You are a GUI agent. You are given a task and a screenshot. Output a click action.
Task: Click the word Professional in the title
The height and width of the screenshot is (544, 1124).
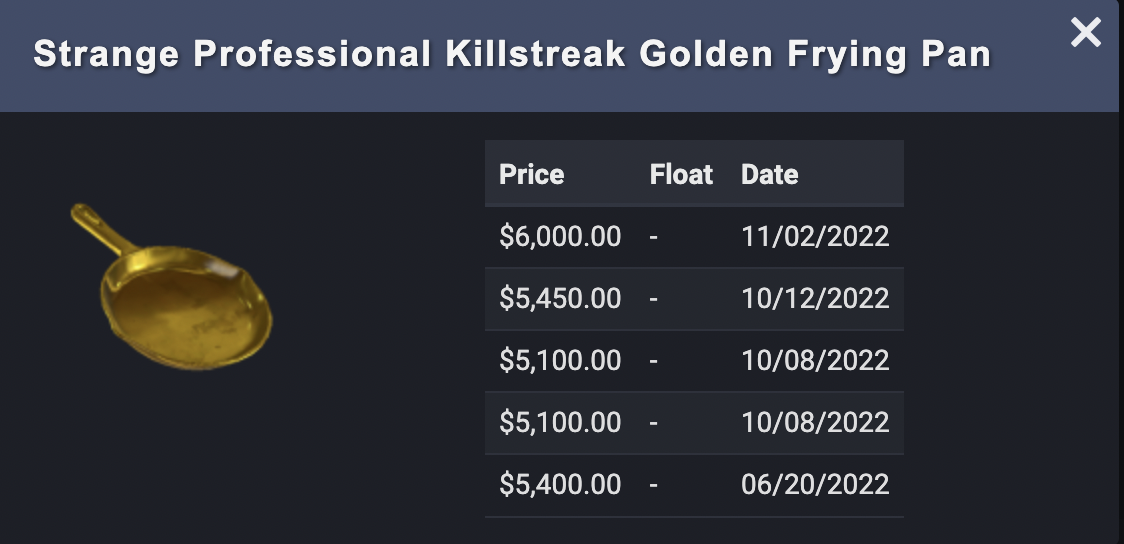click(311, 55)
